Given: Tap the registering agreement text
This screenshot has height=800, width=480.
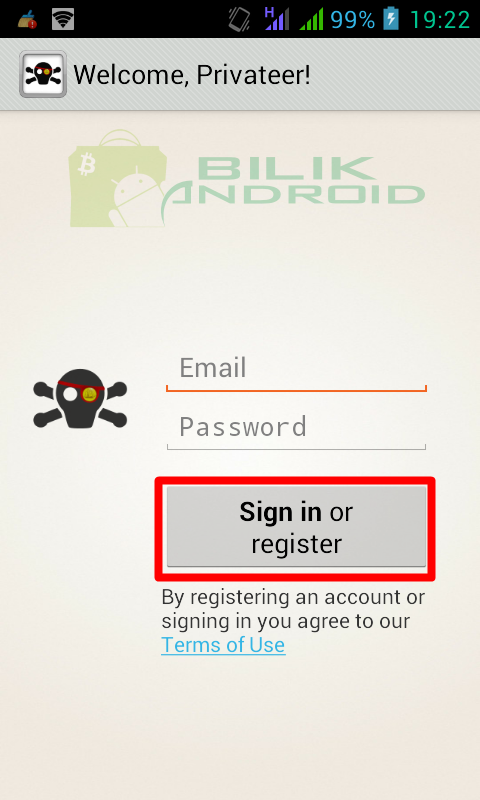Looking at the screenshot, I should (x=293, y=609).
